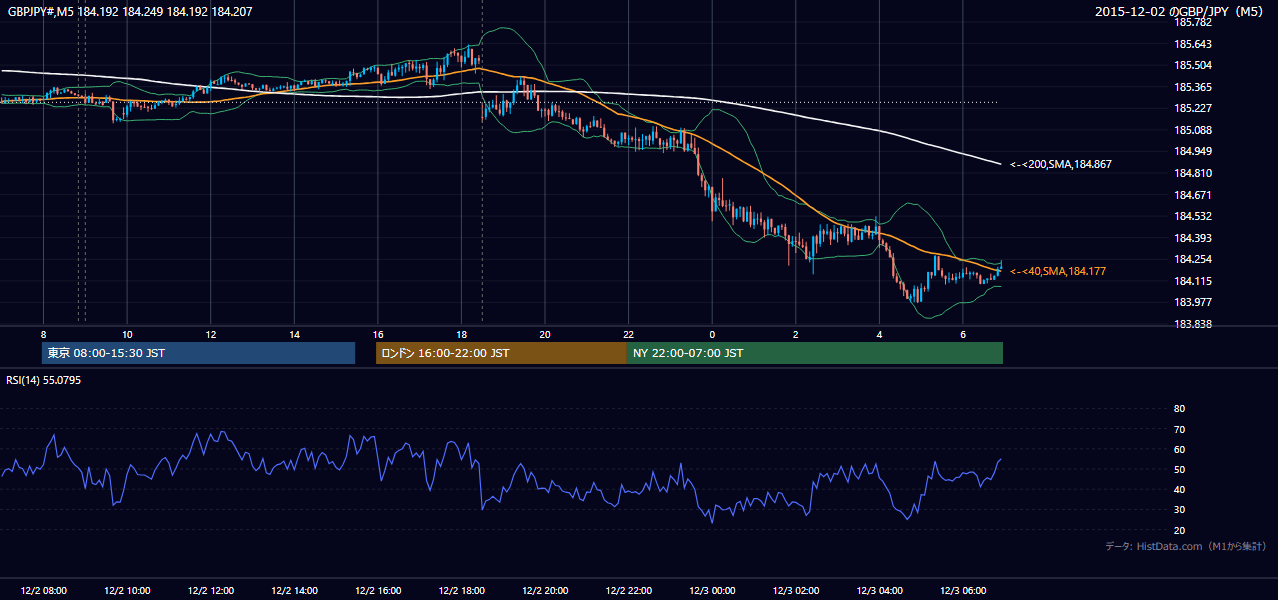Click the 12/3 04:00 bottom time label
Image resolution: width=1278 pixels, height=600 pixels.
879,591
